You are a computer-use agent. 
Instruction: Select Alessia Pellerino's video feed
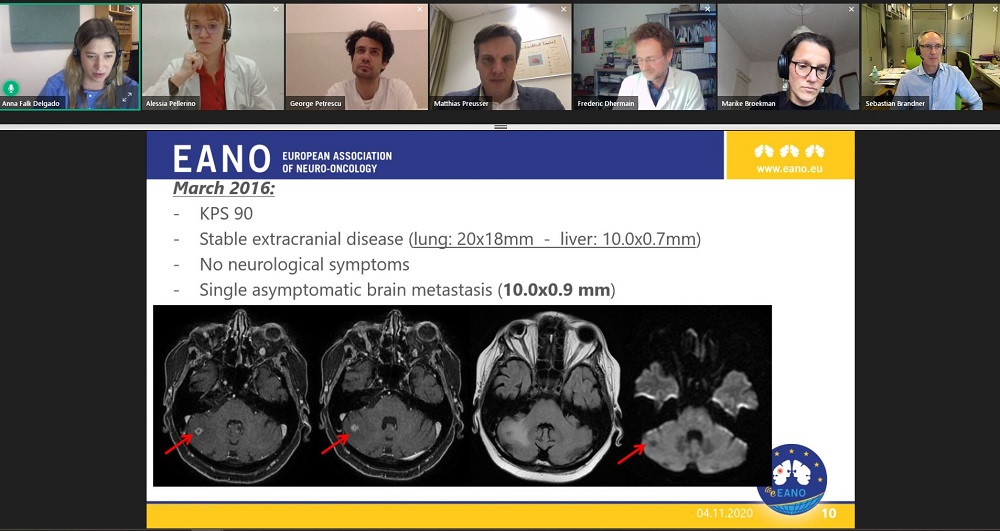pos(213,57)
